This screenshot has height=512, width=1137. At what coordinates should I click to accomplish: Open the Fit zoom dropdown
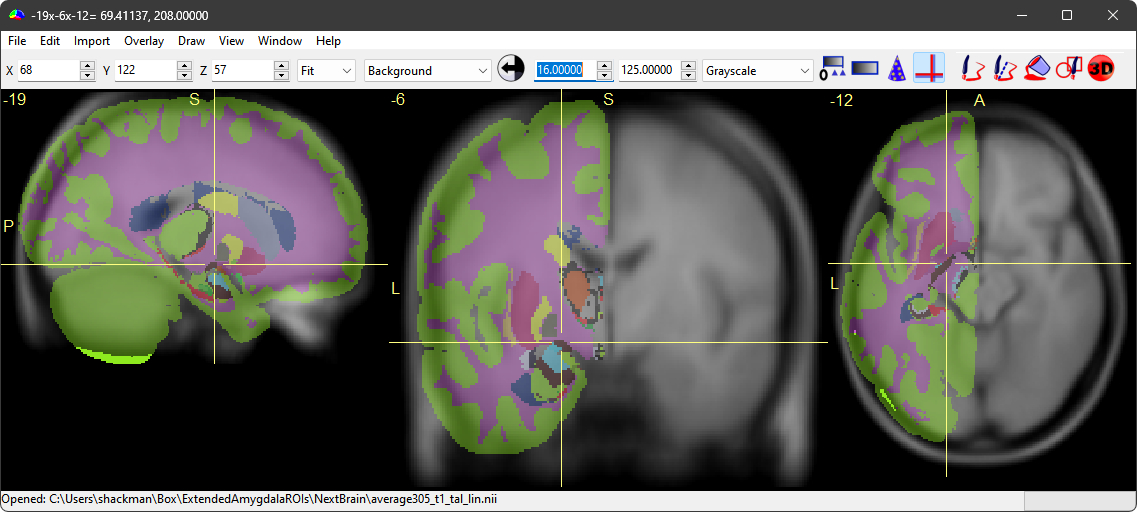click(327, 71)
